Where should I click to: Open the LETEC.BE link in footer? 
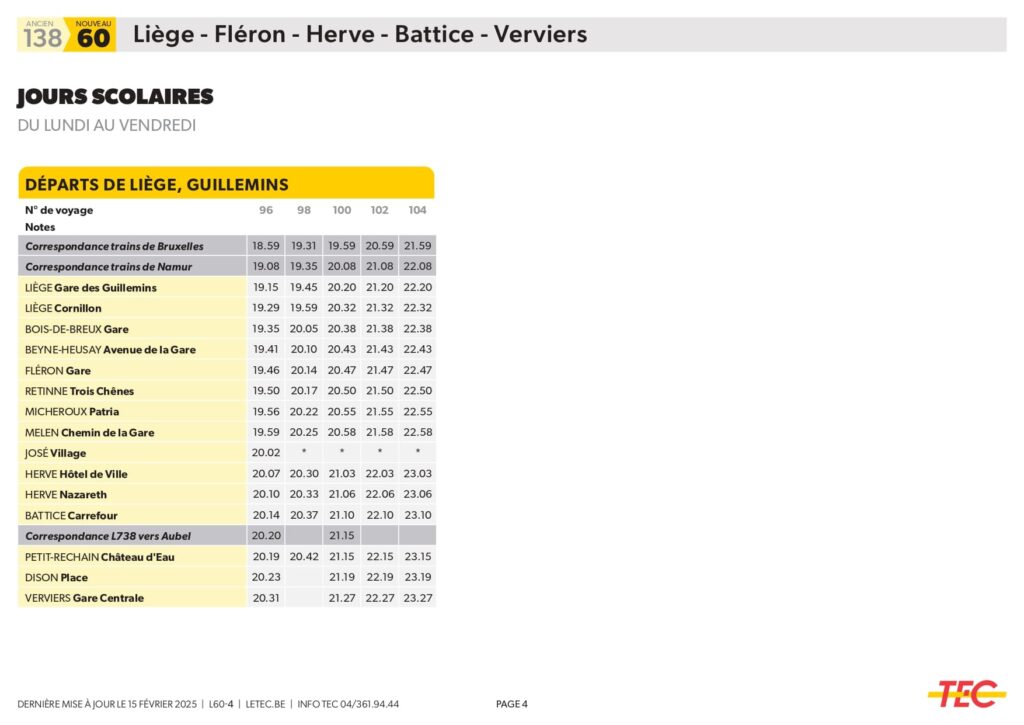(265, 704)
